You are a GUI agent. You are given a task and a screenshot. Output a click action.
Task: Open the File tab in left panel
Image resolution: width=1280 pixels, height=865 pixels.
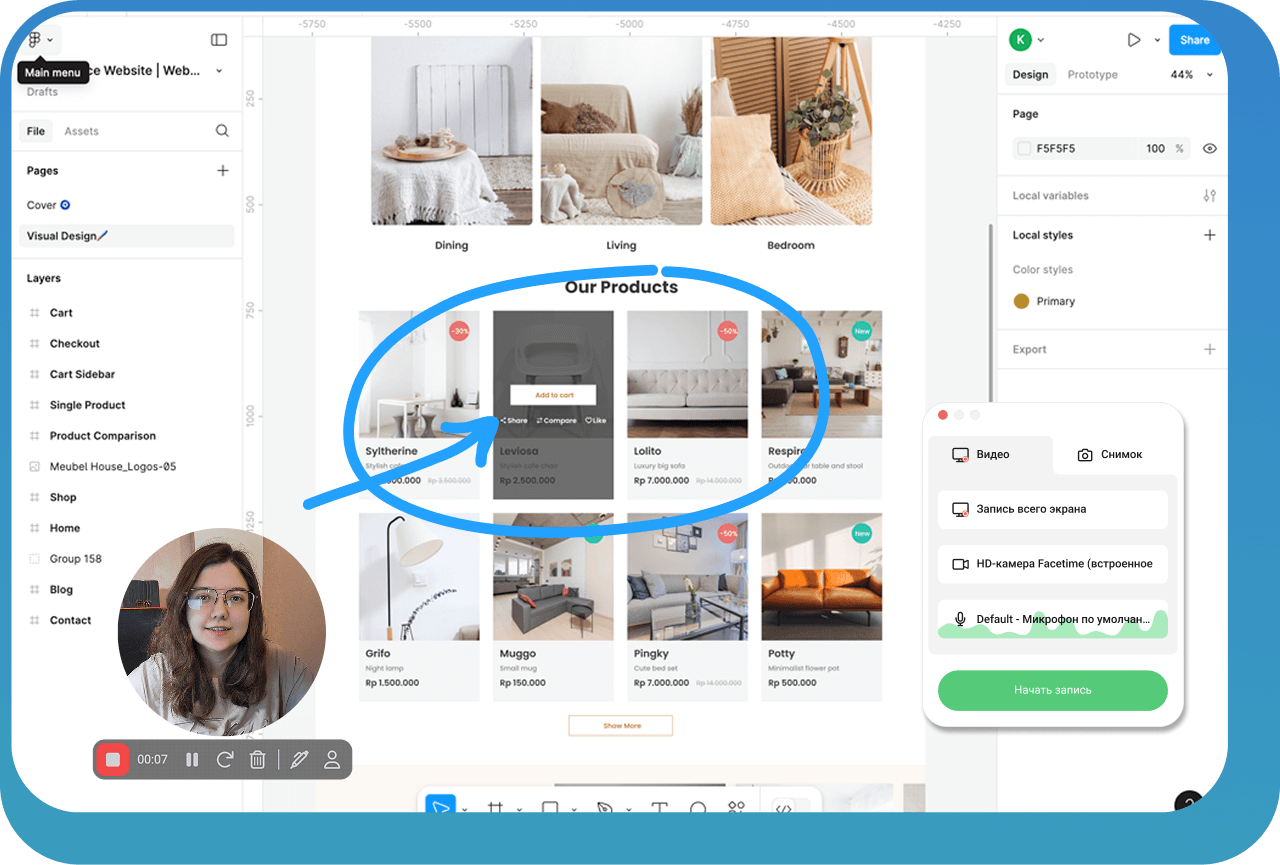tap(36, 131)
